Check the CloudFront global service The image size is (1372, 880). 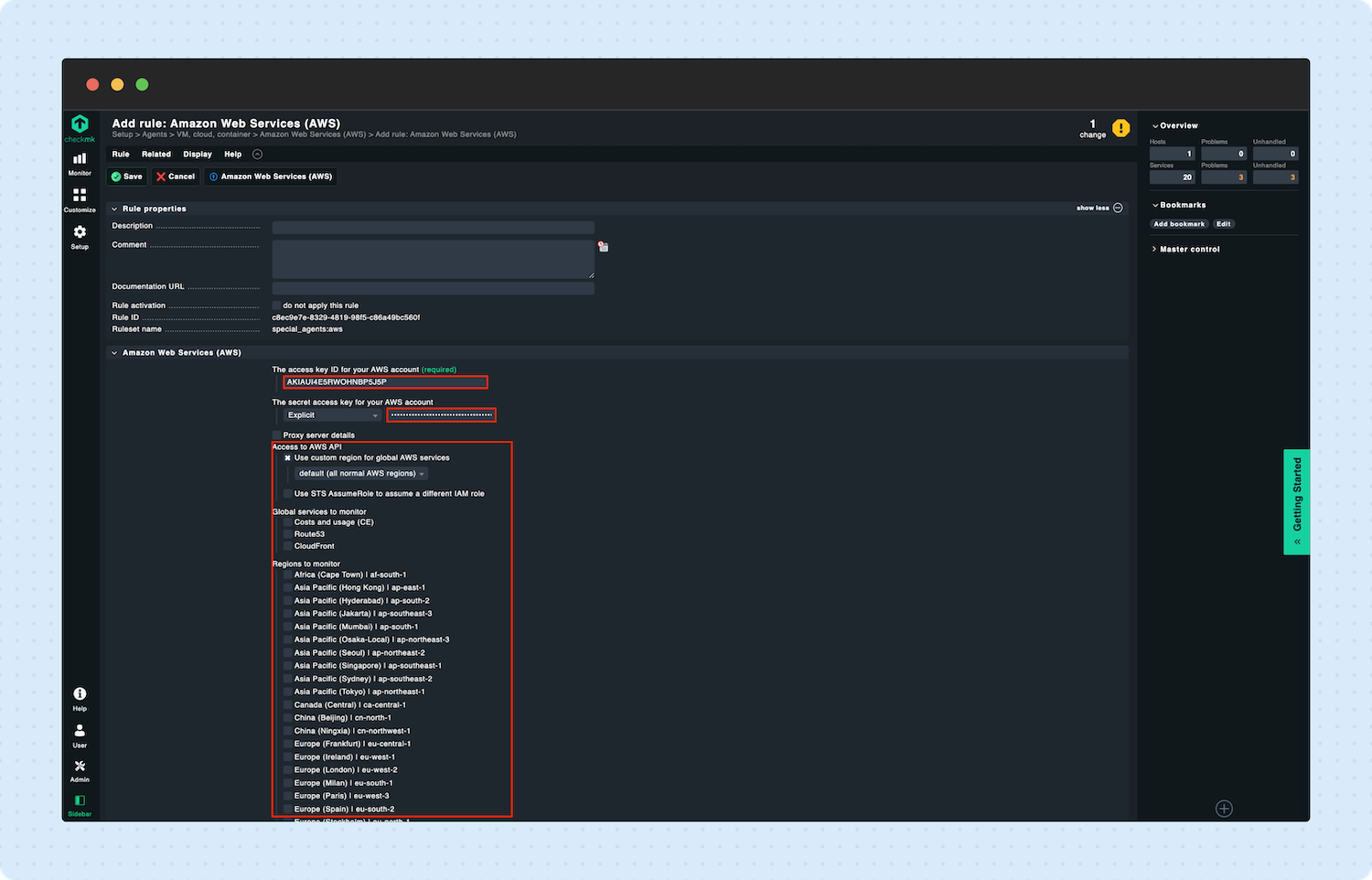coord(287,546)
